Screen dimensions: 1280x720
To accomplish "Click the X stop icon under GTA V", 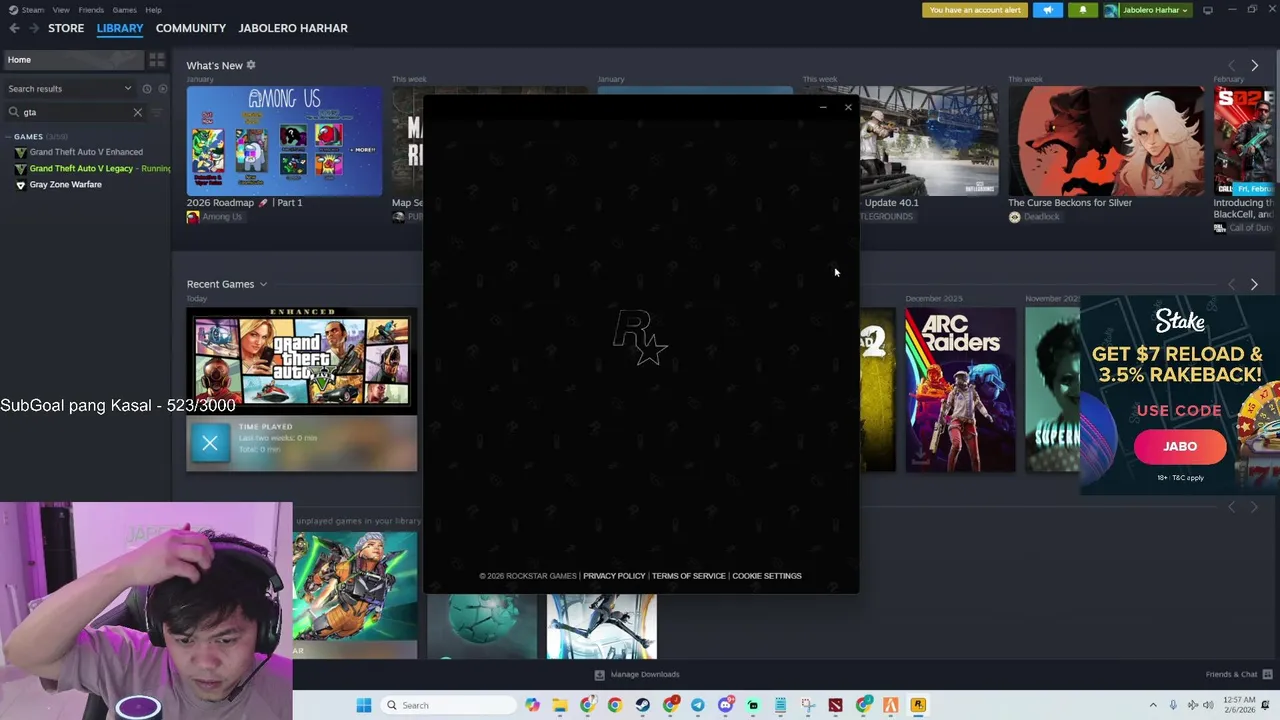I will pyautogui.click(x=210, y=443).
